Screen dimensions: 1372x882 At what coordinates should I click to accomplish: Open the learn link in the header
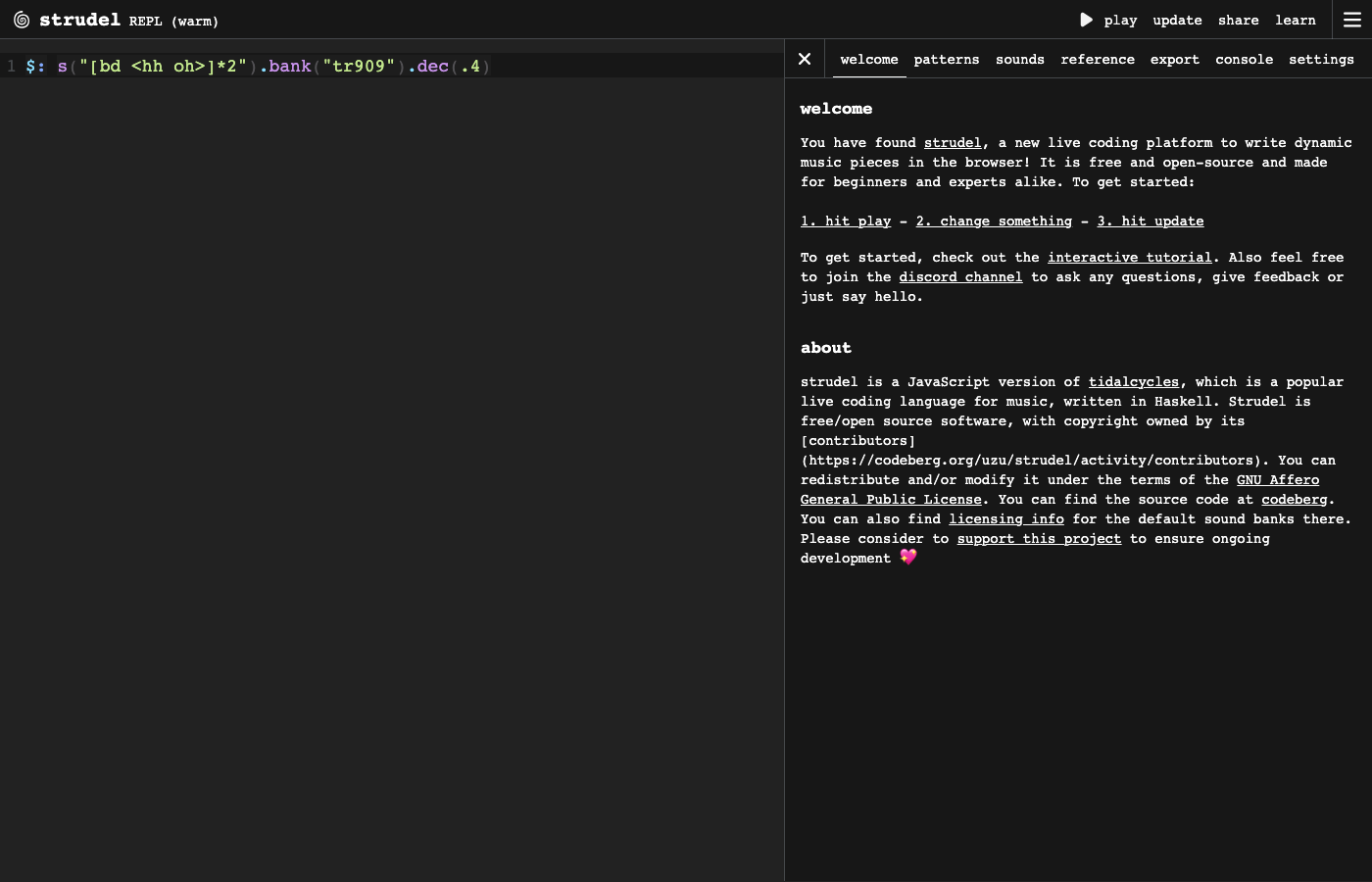pyautogui.click(x=1296, y=20)
